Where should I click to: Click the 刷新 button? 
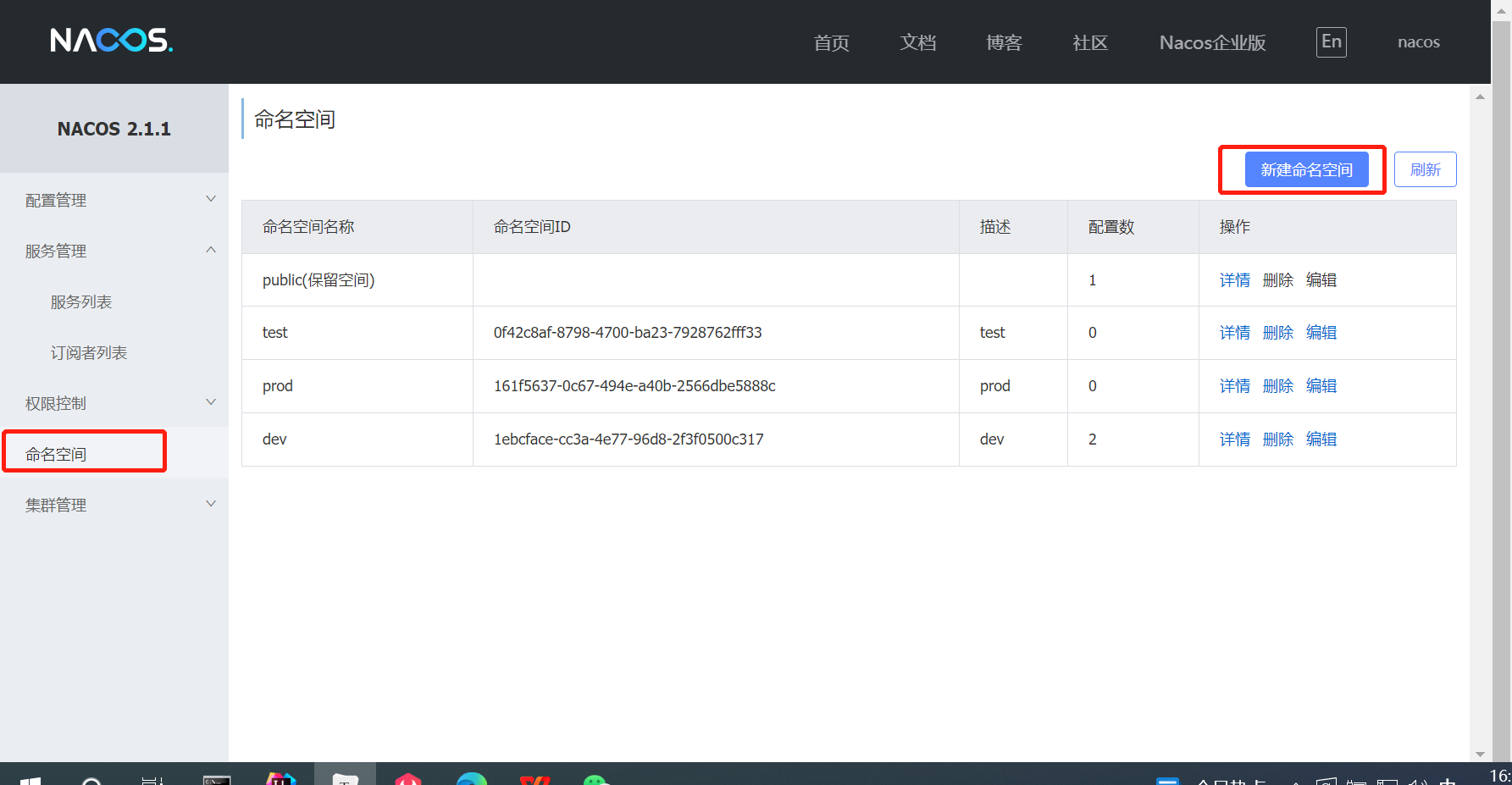(x=1425, y=169)
